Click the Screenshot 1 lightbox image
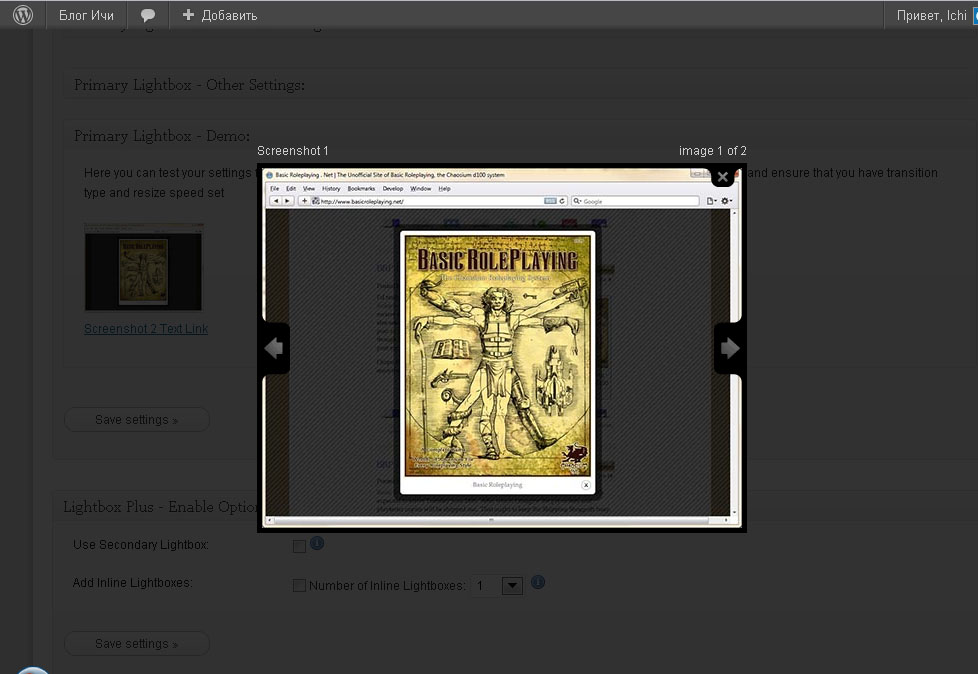 pos(501,347)
